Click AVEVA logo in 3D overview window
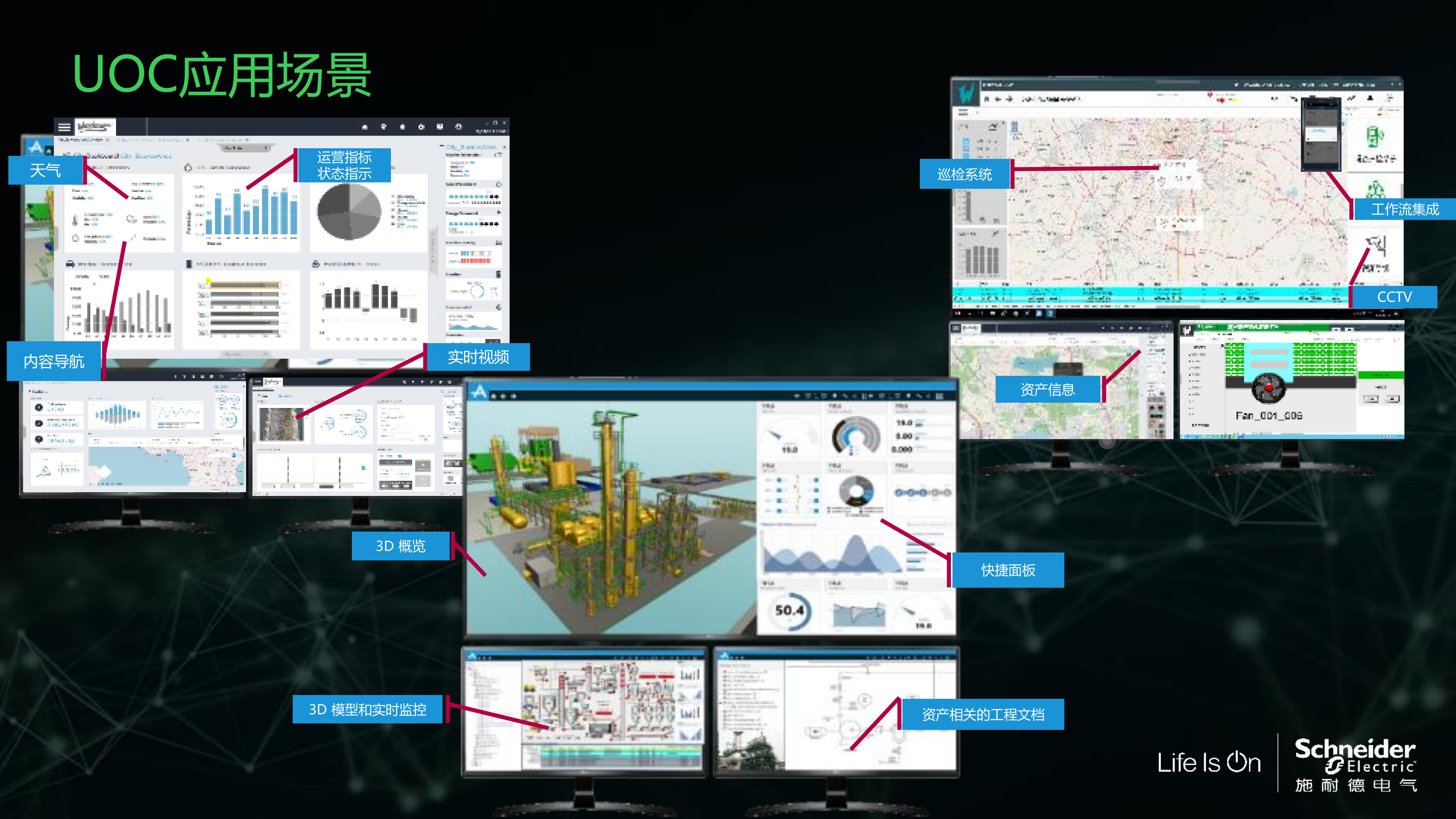Viewport: 1456px width, 819px height. coord(479,391)
